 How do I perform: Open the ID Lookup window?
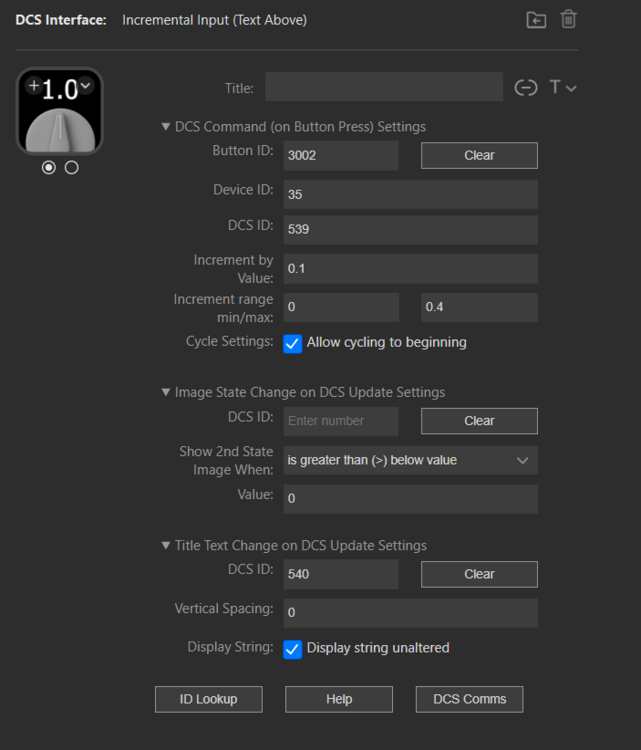coord(209,699)
